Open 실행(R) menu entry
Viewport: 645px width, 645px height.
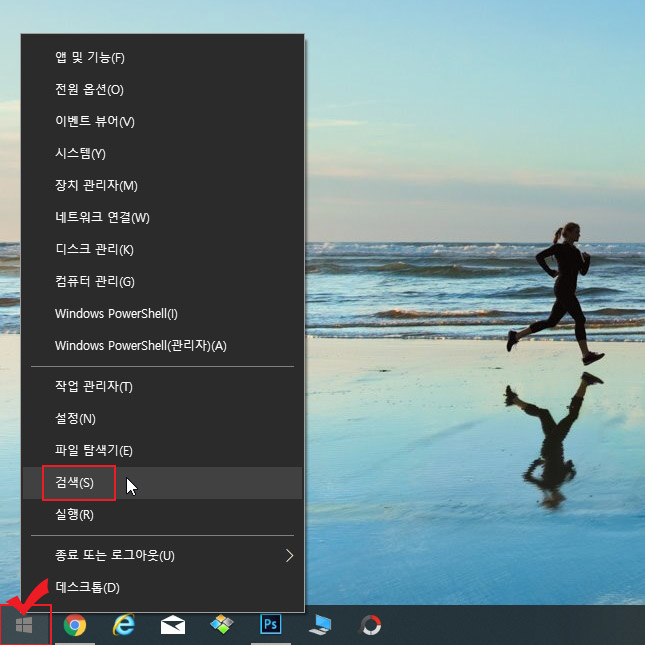click(162, 515)
